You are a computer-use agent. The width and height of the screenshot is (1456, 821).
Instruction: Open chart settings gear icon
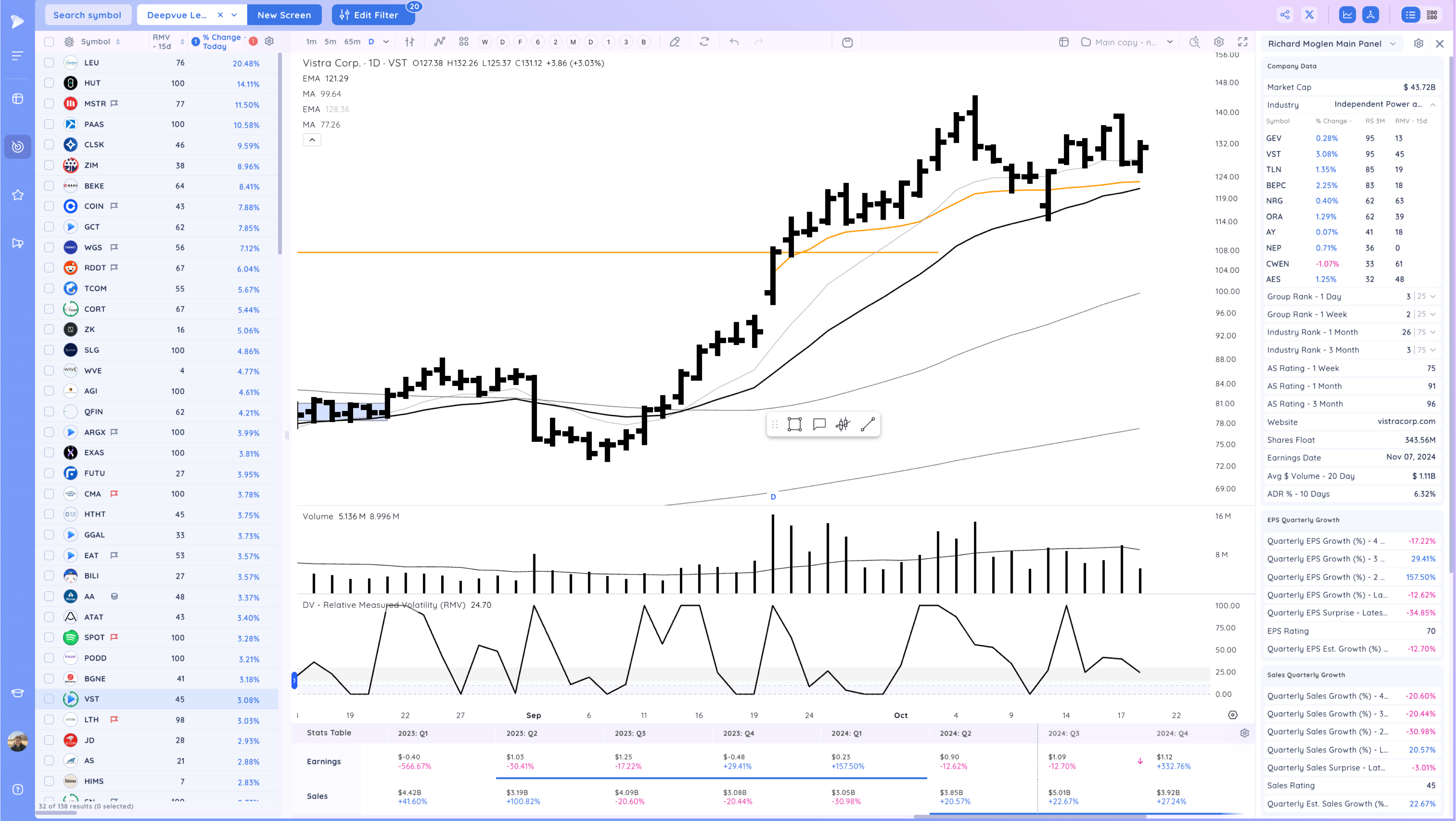(x=1219, y=42)
